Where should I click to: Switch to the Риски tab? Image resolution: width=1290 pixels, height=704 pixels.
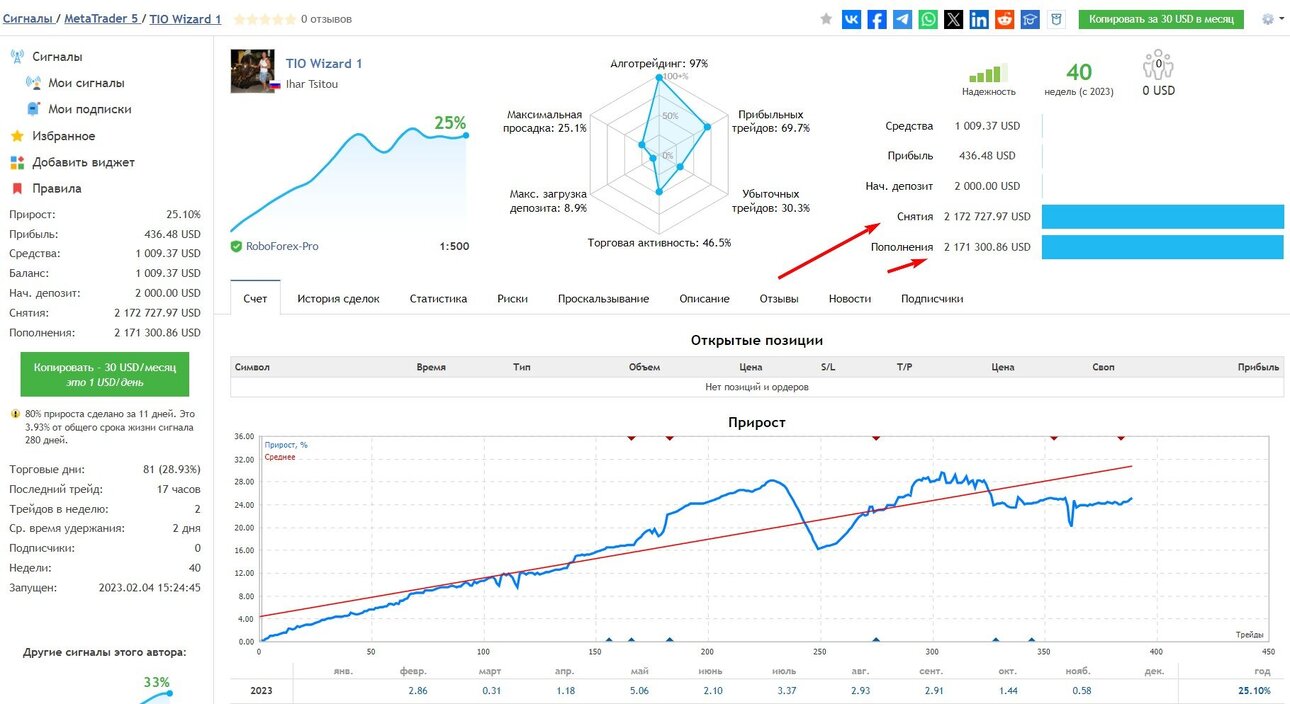click(x=512, y=298)
